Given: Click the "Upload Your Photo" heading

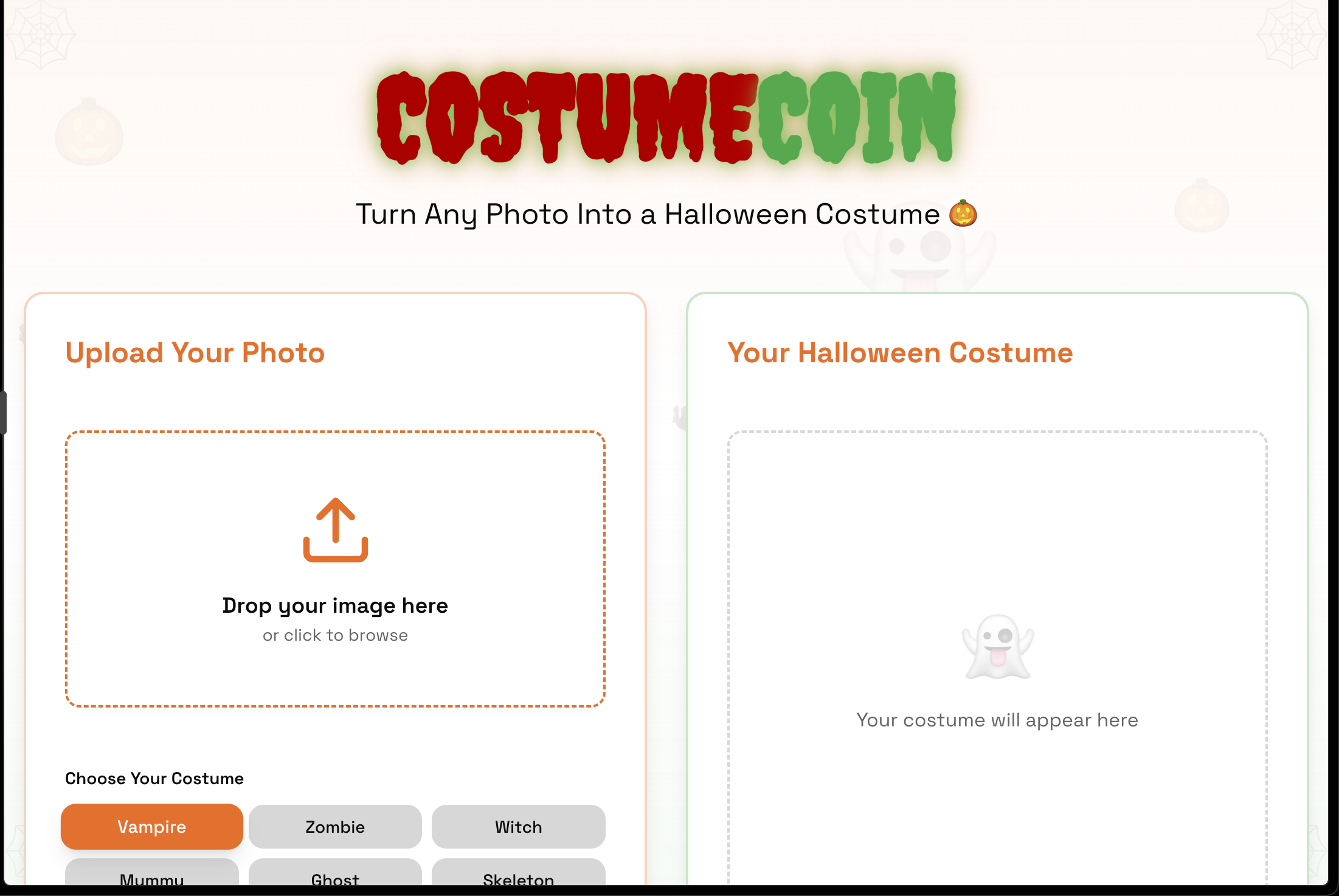Looking at the screenshot, I should point(195,353).
